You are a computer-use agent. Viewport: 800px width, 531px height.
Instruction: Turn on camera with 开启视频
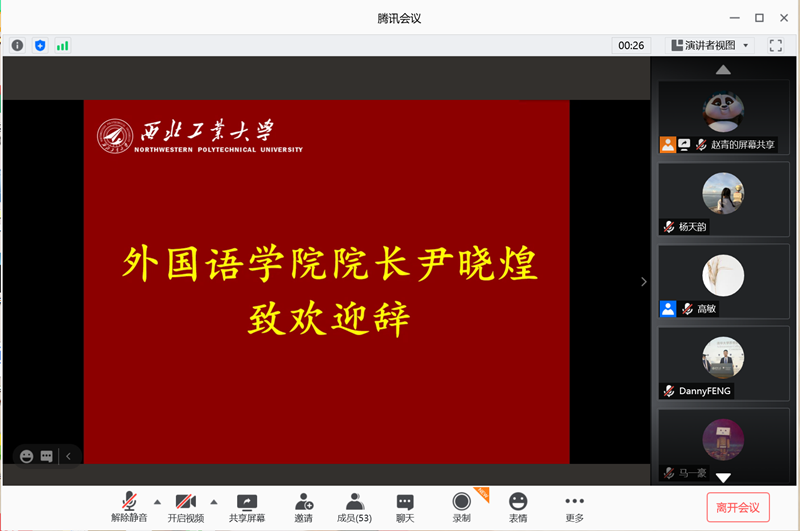(185, 507)
